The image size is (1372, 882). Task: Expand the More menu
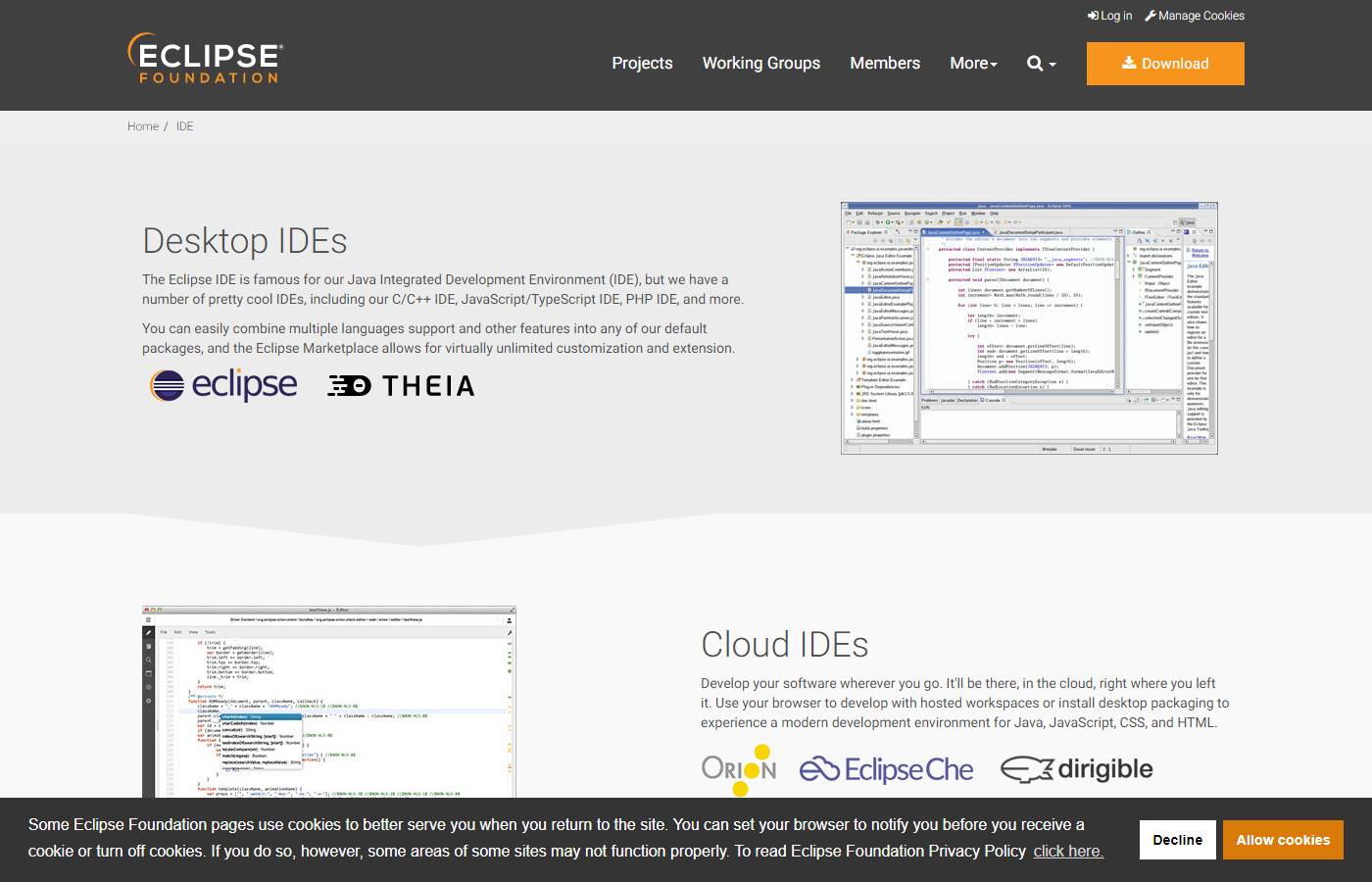(973, 63)
